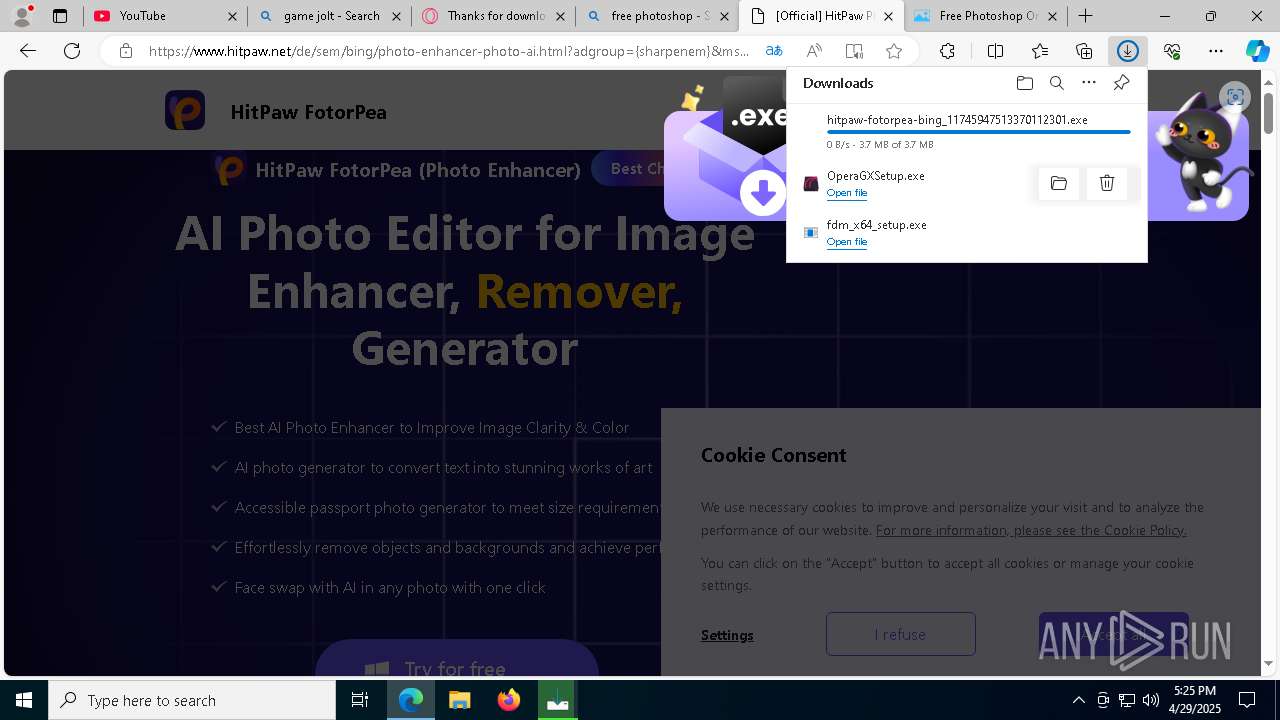Click the address bar URL
The image size is (1280, 720).
(449, 51)
